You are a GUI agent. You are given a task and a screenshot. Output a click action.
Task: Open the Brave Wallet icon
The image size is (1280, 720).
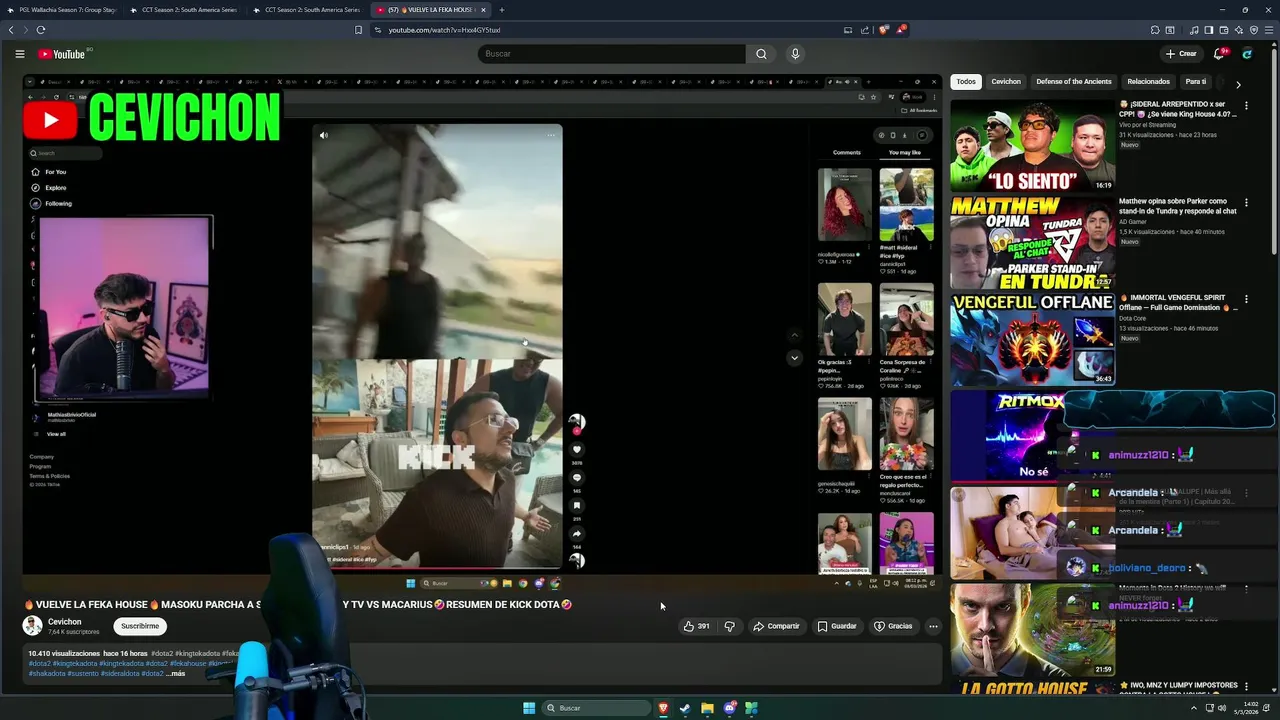[1224, 30]
